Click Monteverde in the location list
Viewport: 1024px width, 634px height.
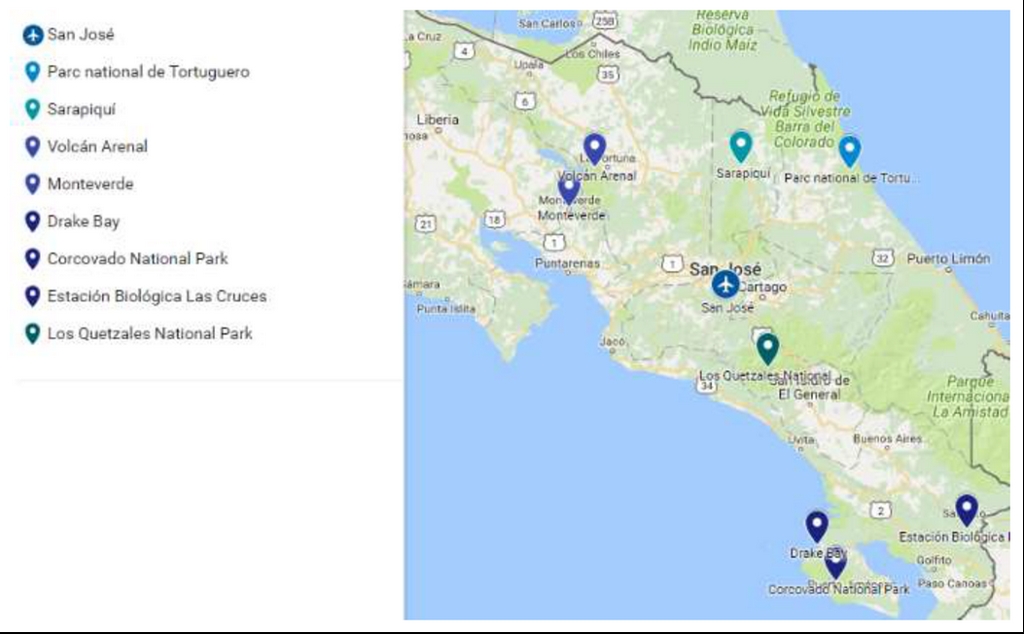pyautogui.click(x=90, y=184)
